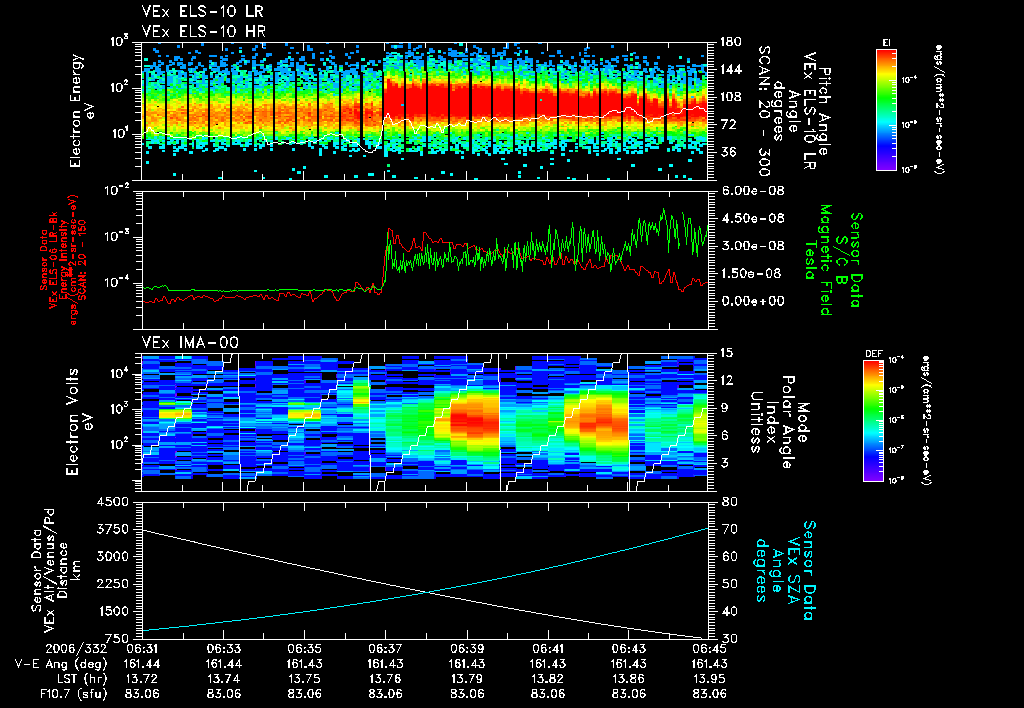This screenshot has width=1024, height=708.
Task: Click the magnetic field tick 4.50e-08
Action: [x=752, y=218]
